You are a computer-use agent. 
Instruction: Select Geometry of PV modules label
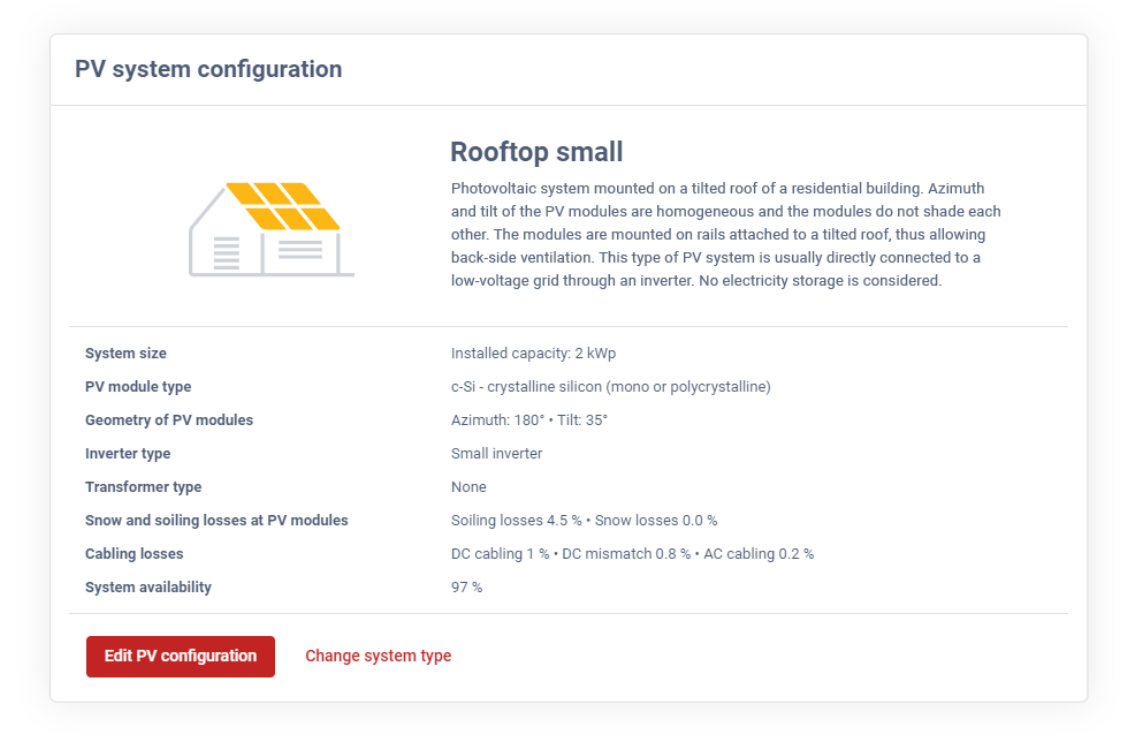[169, 420]
